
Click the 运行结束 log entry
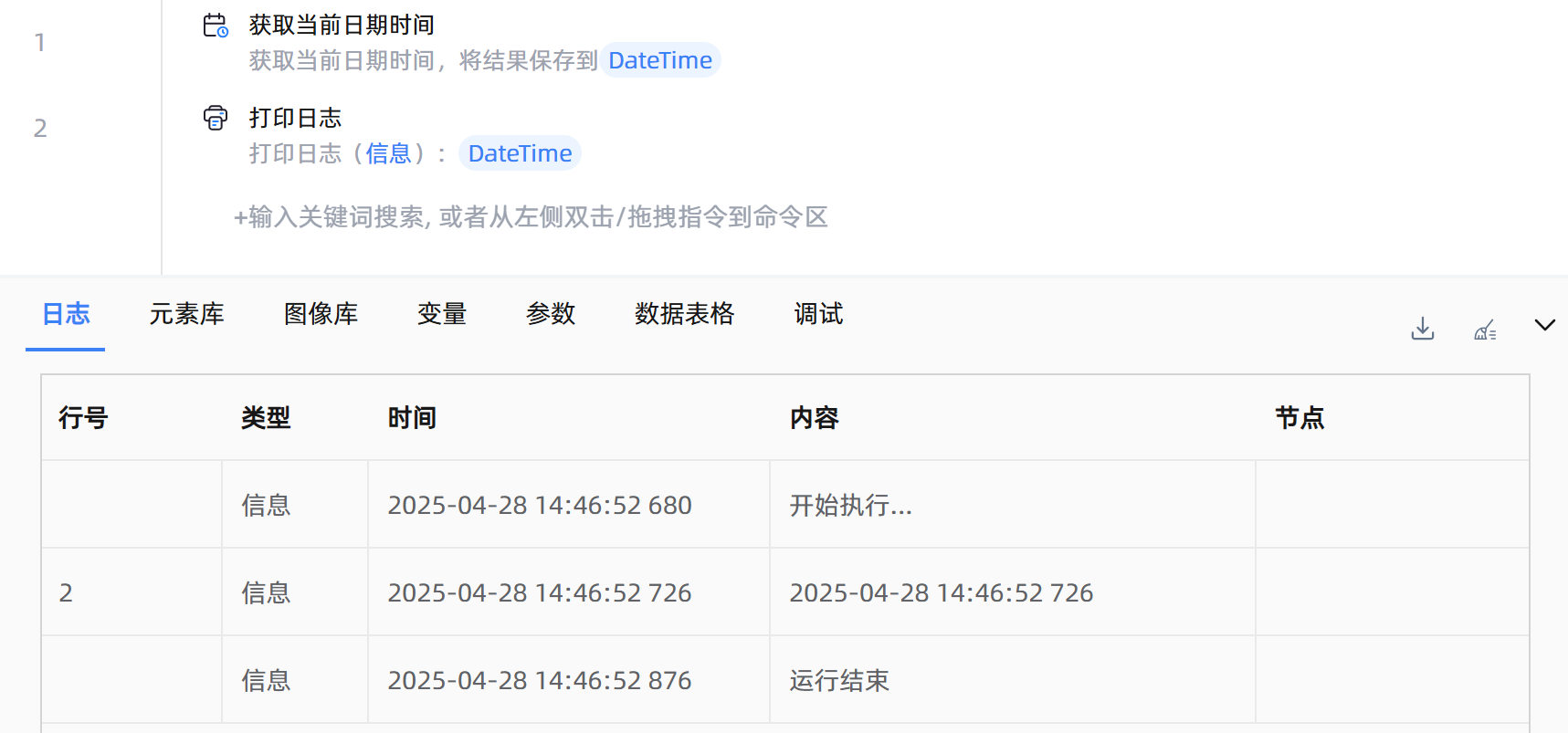tap(839, 680)
